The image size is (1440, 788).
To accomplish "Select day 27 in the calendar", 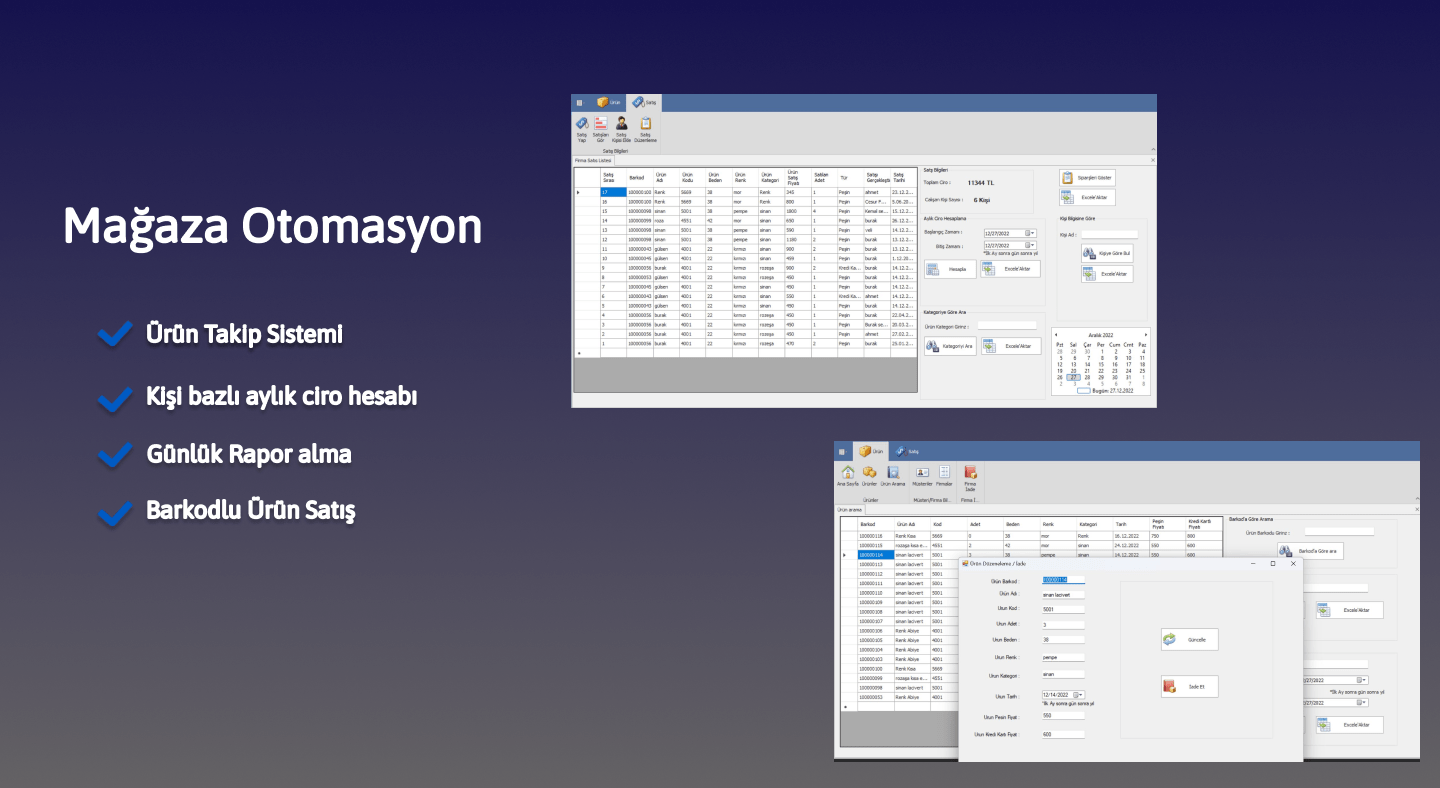I will [x=1074, y=377].
